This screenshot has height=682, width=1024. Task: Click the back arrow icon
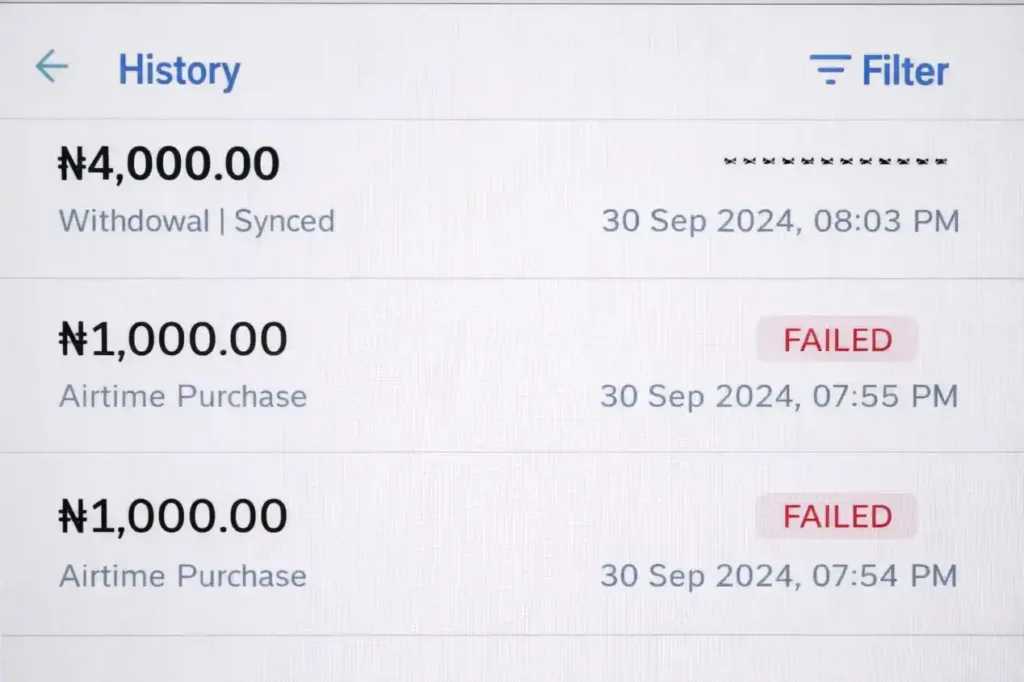click(50, 66)
